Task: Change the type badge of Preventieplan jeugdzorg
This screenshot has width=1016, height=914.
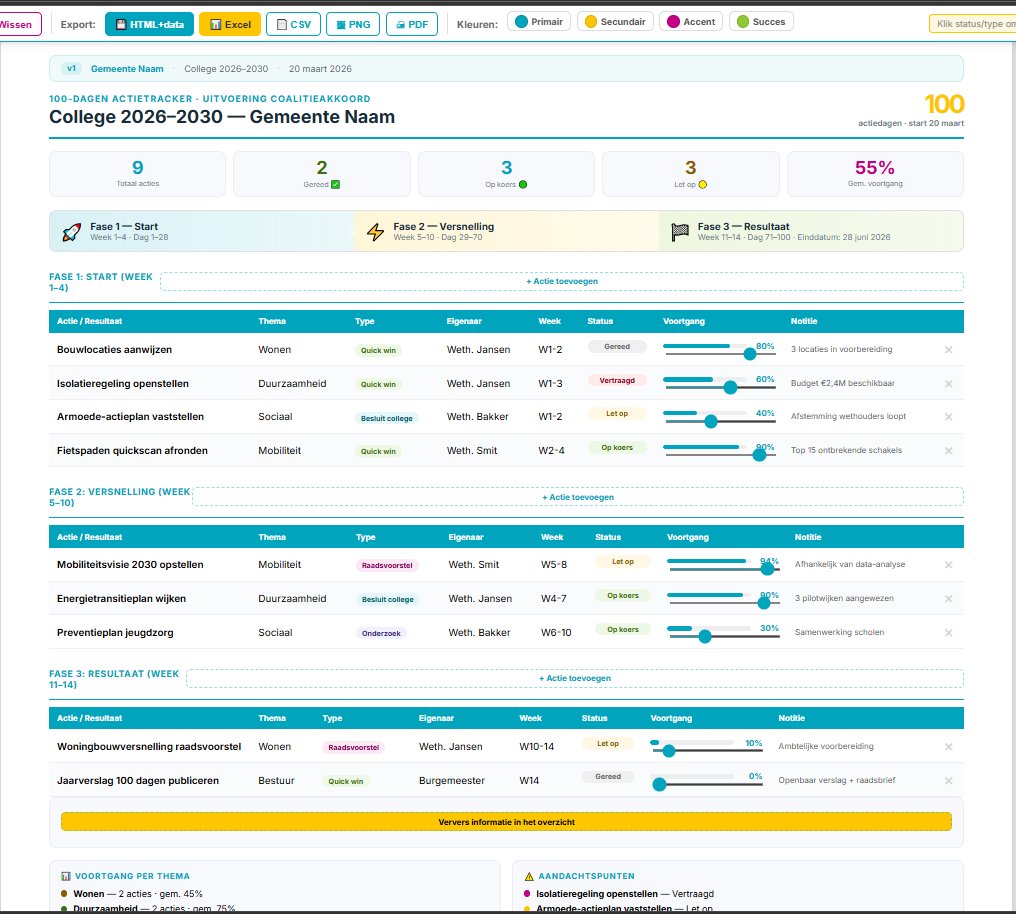Action: click(x=382, y=632)
